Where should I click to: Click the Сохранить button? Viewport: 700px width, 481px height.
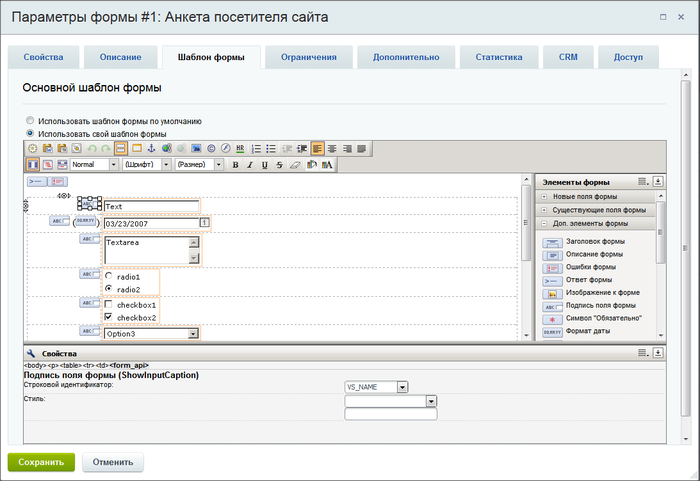coord(41,462)
